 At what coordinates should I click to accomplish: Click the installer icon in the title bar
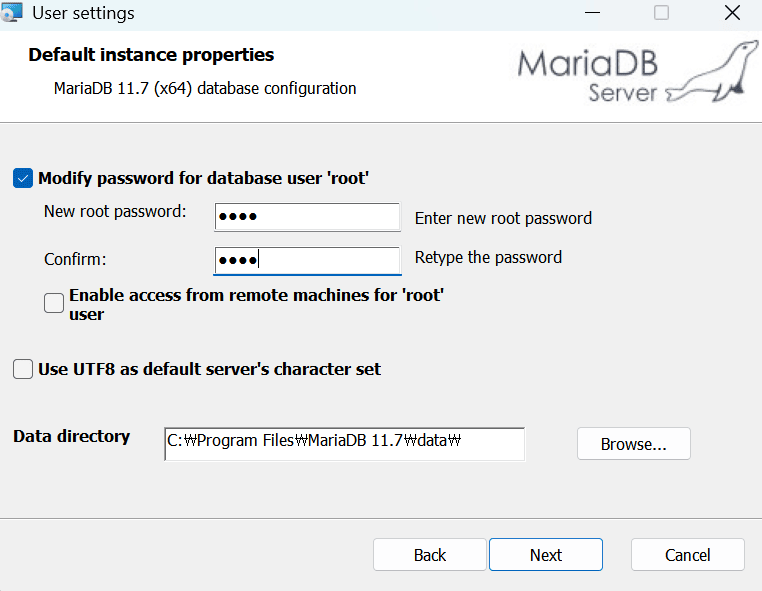(12, 14)
